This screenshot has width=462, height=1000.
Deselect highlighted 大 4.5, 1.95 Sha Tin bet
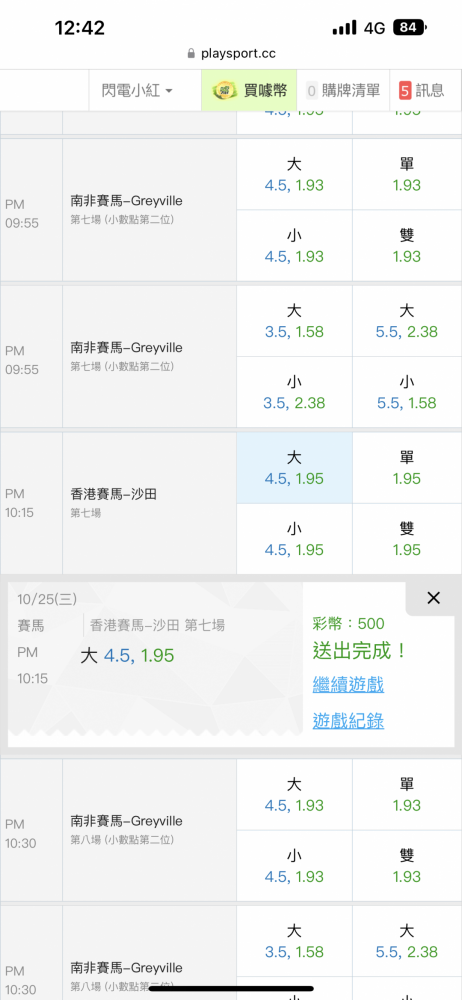(294, 467)
